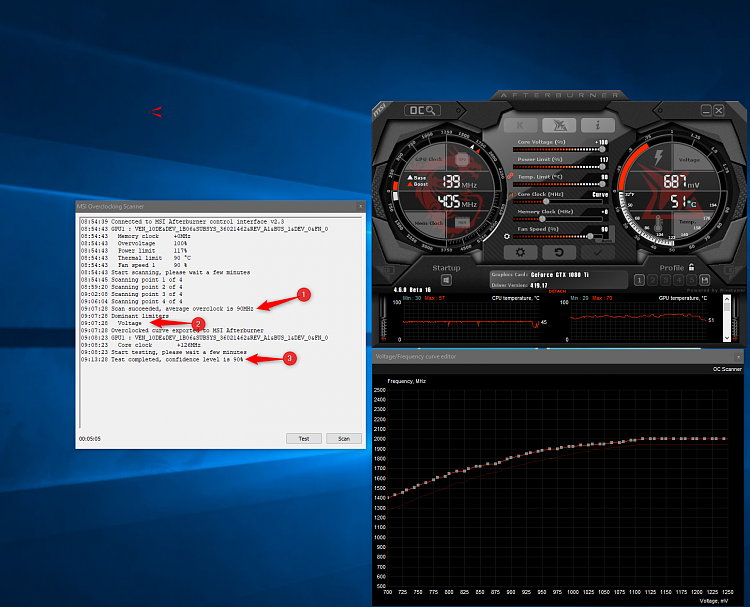Click the Core Clock Curve value
The height and width of the screenshot is (607, 750).
click(600, 195)
